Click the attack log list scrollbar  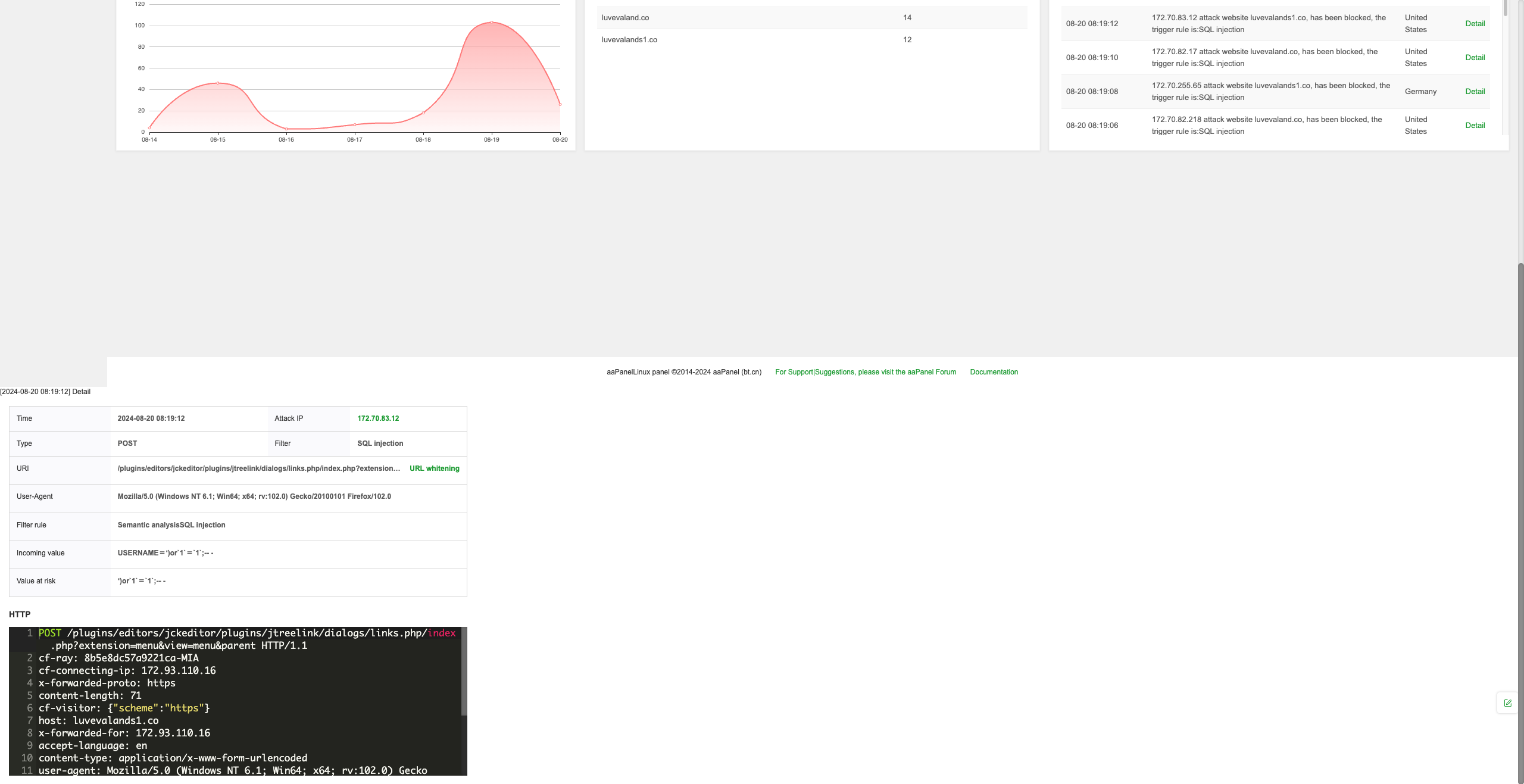click(x=1505, y=8)
